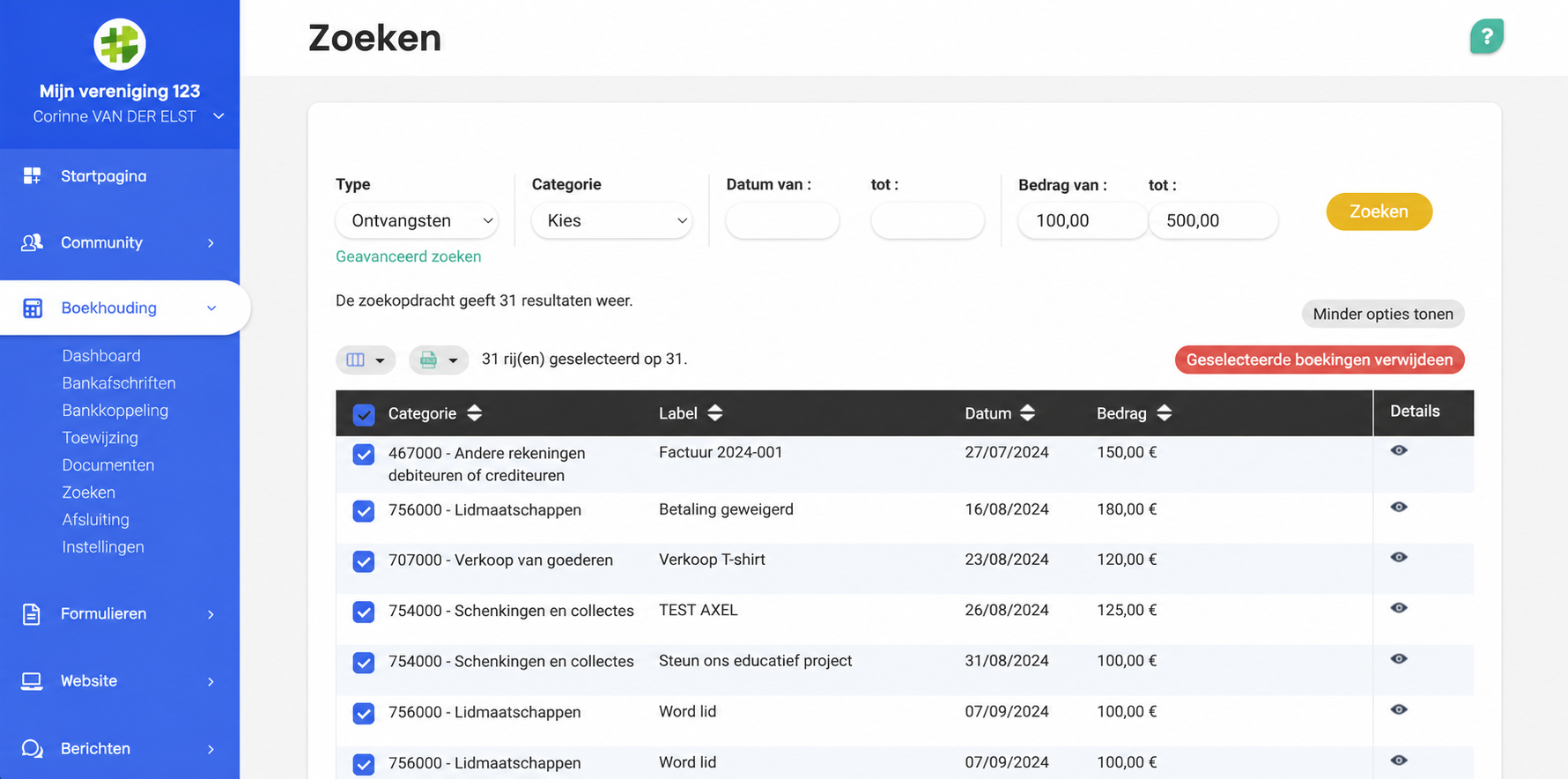View details of Steun ons educatief project
This screenshot has width=1568, height=779.
[1399, 659]
